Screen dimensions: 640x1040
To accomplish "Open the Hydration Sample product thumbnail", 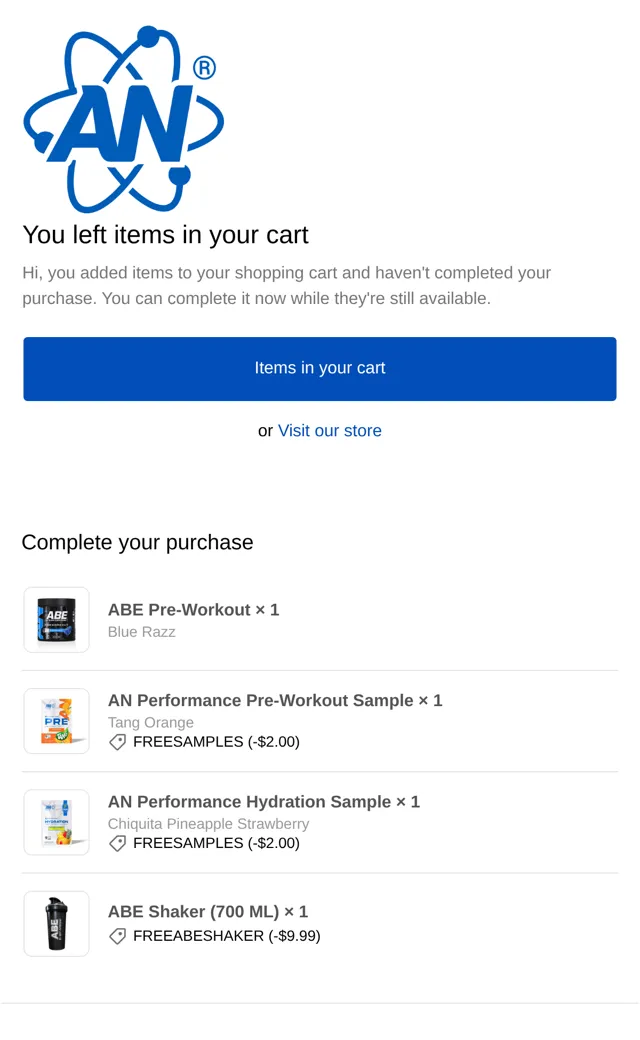I will tap(56, 822).
